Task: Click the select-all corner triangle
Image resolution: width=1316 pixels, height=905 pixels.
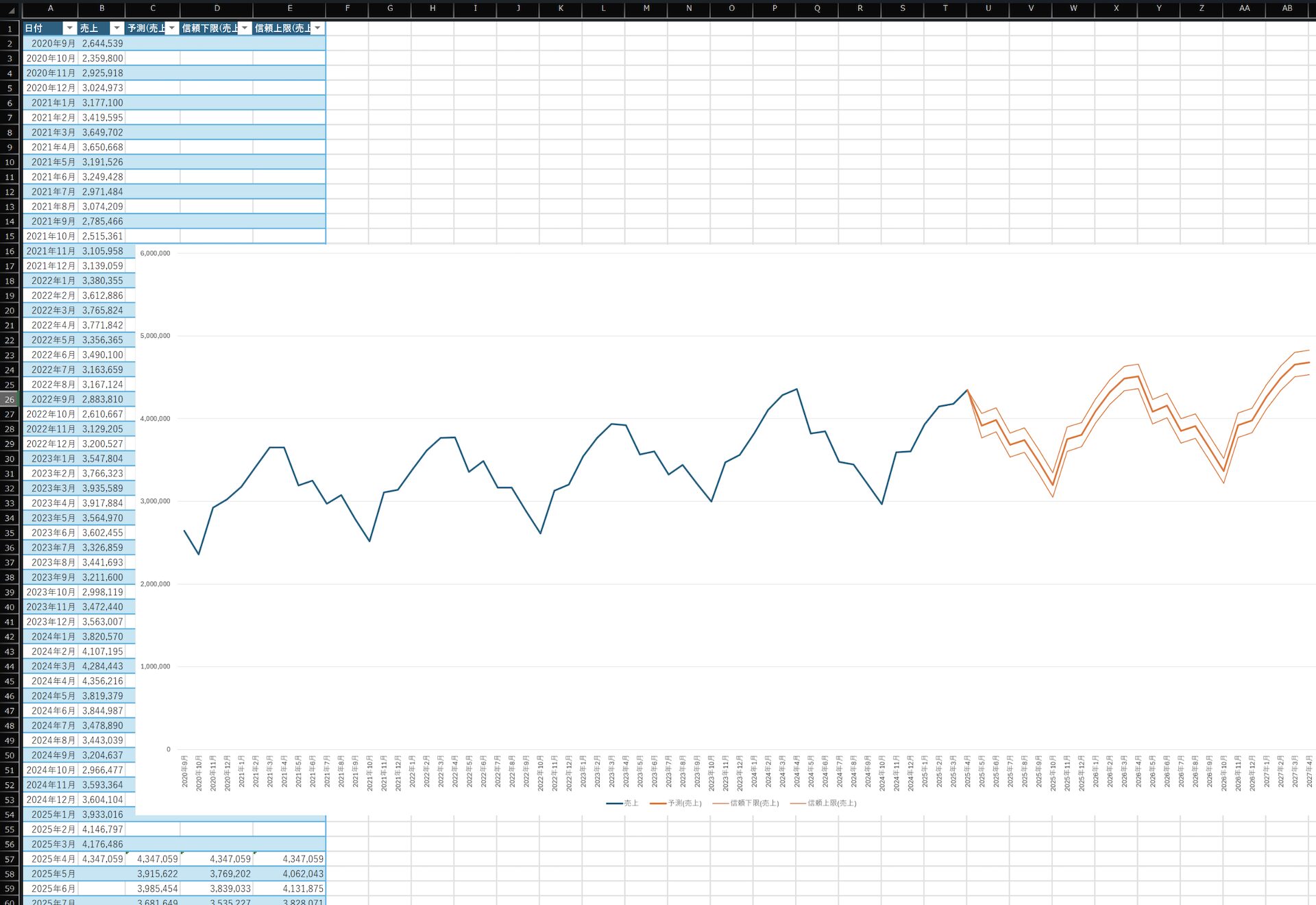Action: click(x=10, y=10)
